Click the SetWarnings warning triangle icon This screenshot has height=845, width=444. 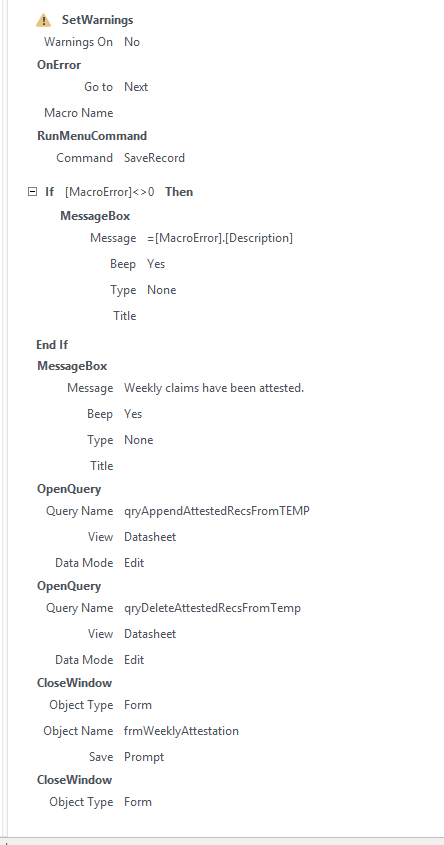44,20
